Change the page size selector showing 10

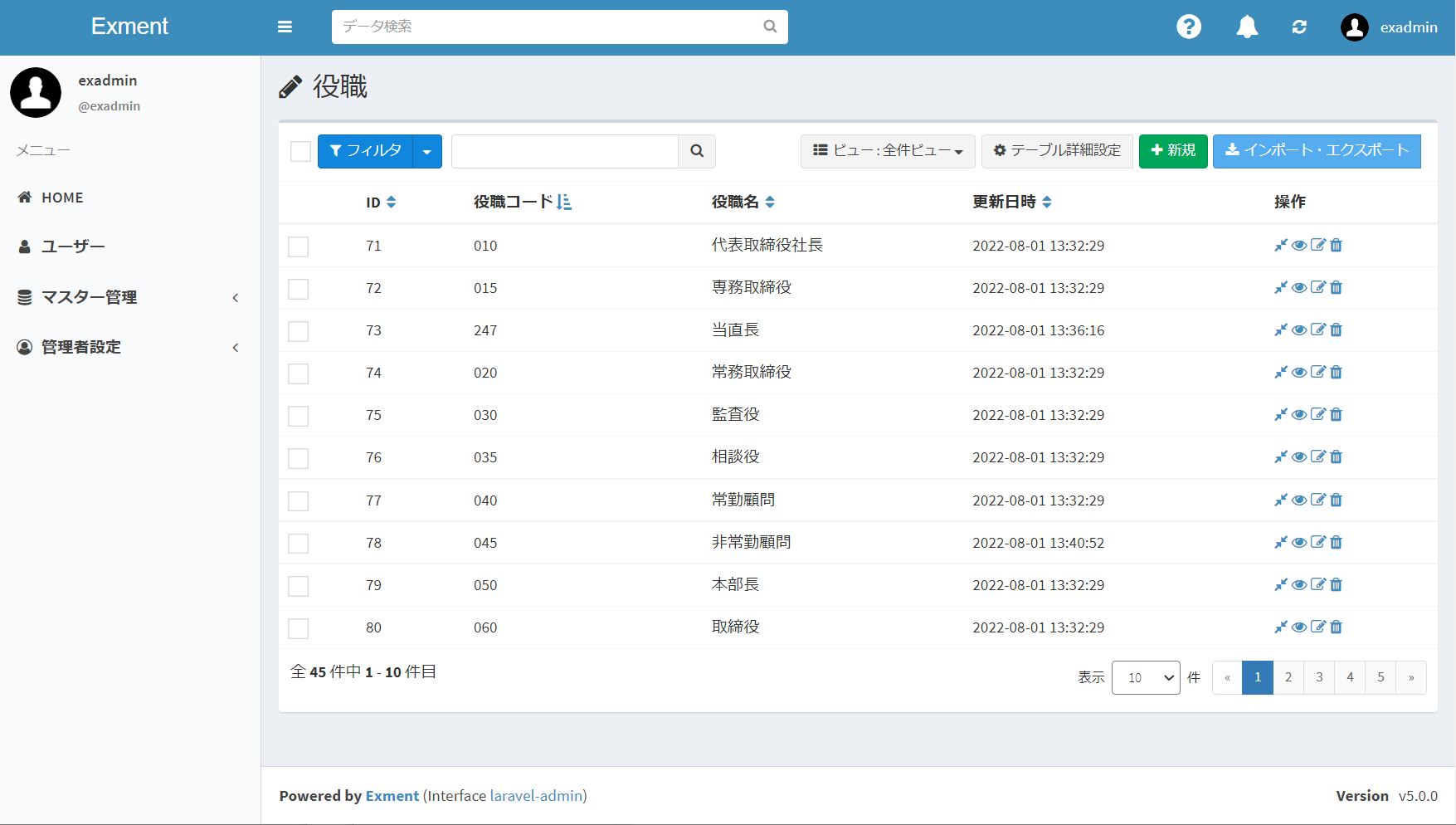click(x=1145, y=677)
